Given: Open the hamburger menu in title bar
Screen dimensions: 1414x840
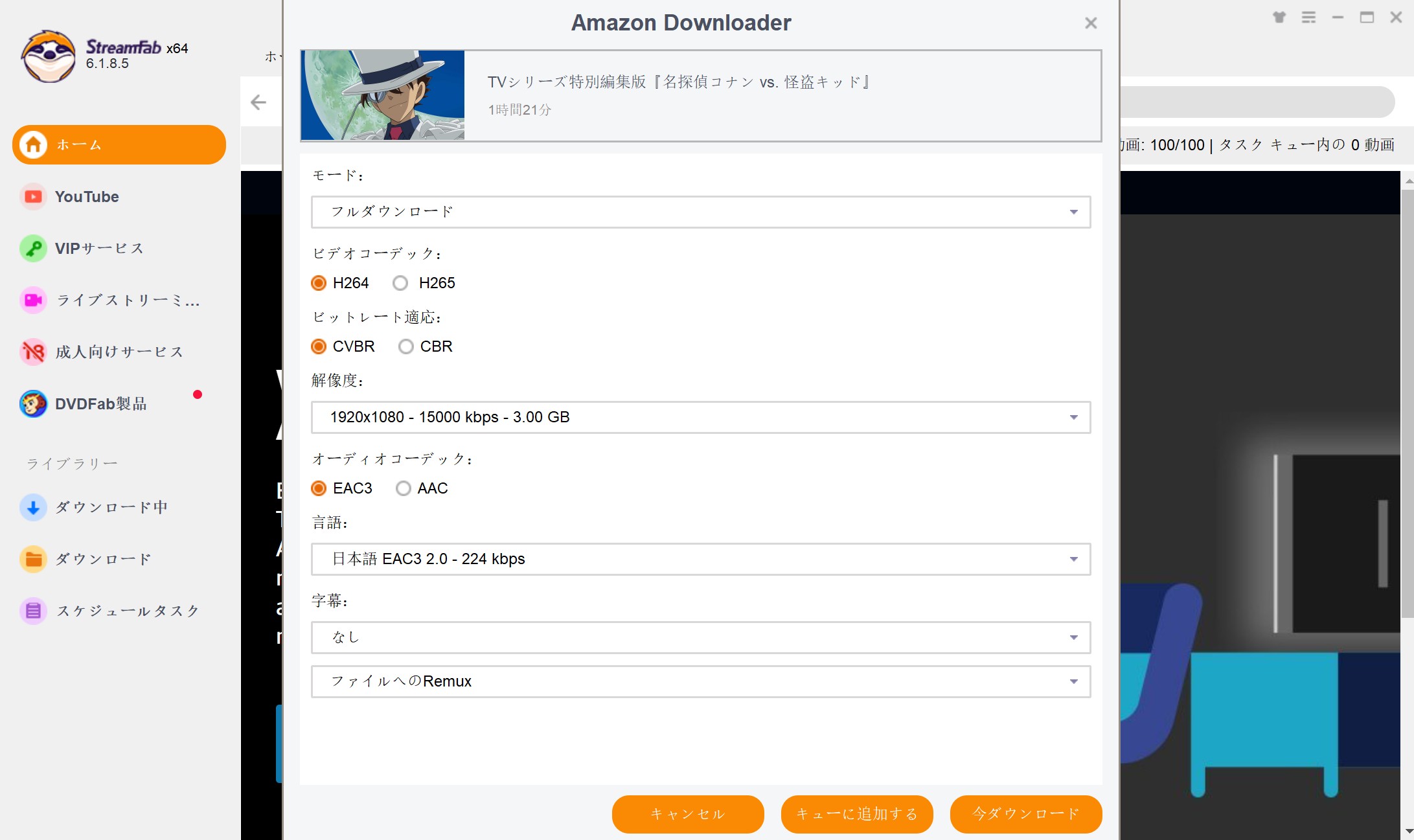Looking at the screenshot, I should pyautogui.click(x=1308, y=17).
